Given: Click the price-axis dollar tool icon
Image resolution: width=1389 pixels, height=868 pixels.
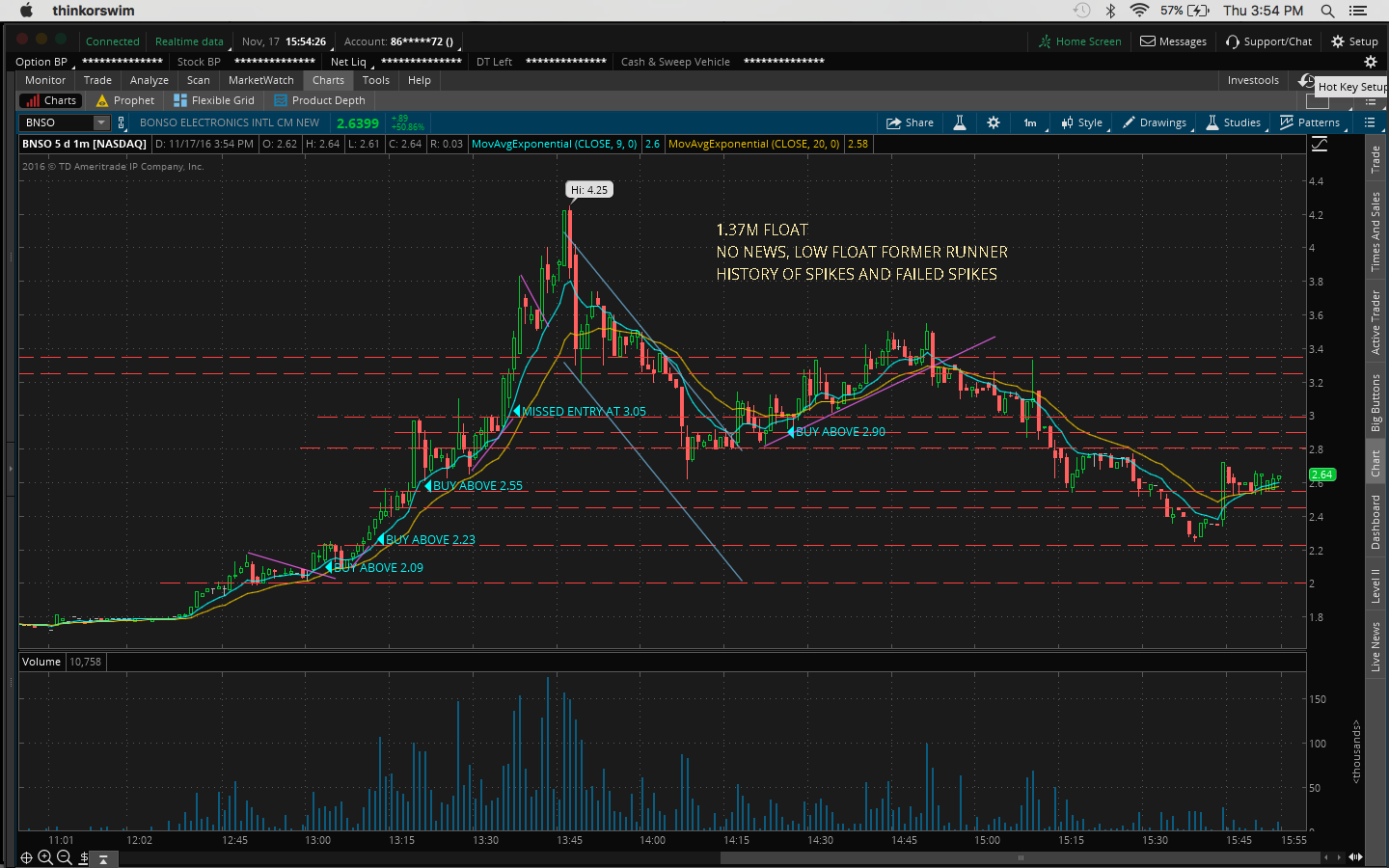Looking at the screenshot, I should 84,857.
